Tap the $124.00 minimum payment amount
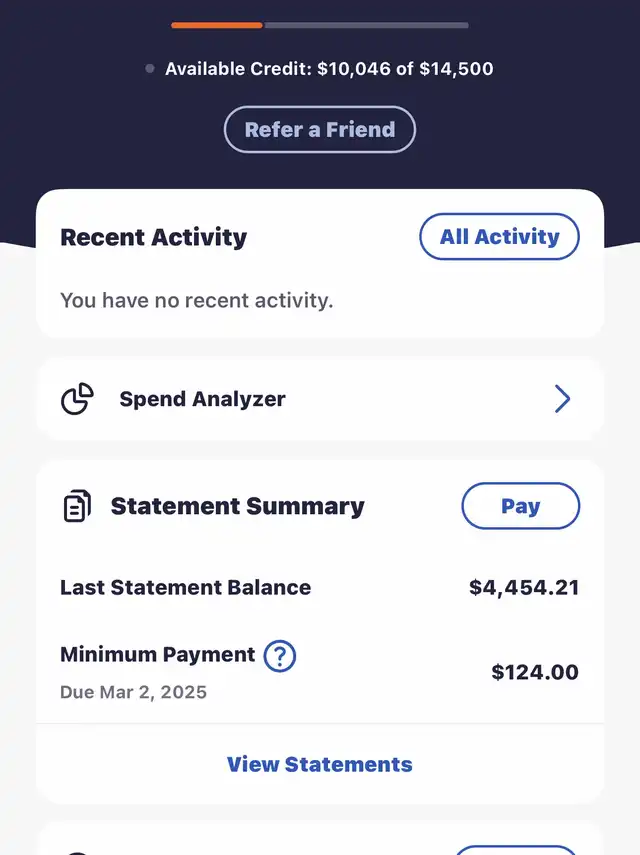 [x=535, y=672]
